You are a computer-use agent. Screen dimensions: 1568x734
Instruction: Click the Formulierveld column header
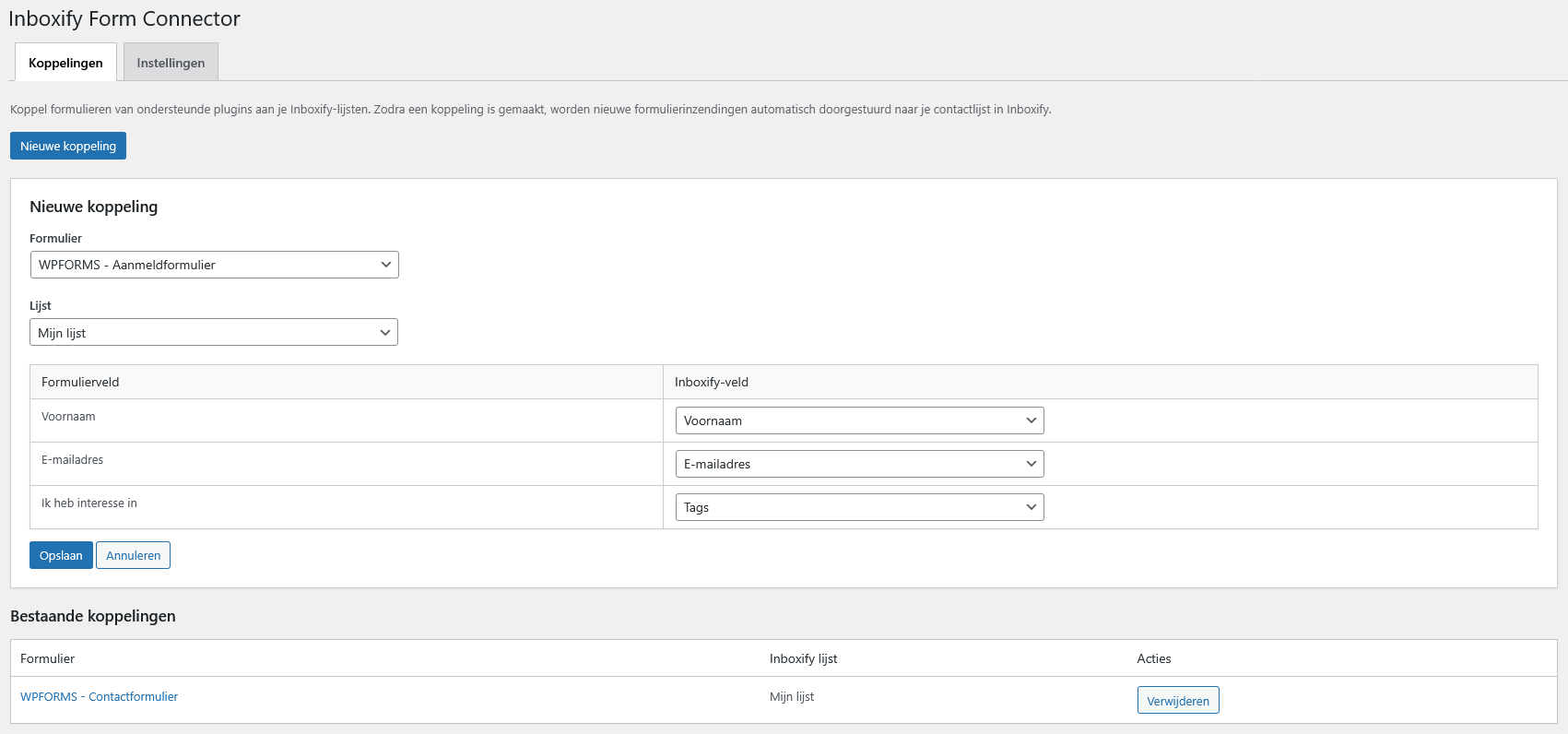[80, 382]
